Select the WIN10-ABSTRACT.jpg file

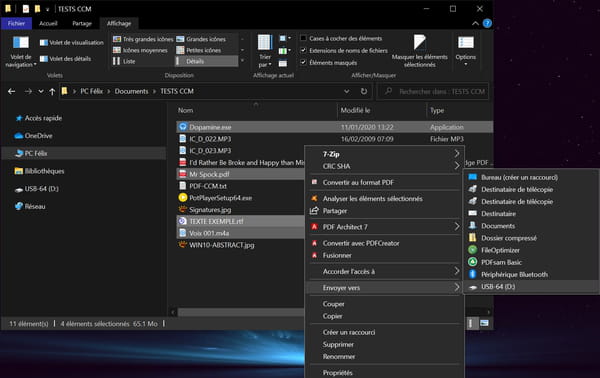coord(222,245)
